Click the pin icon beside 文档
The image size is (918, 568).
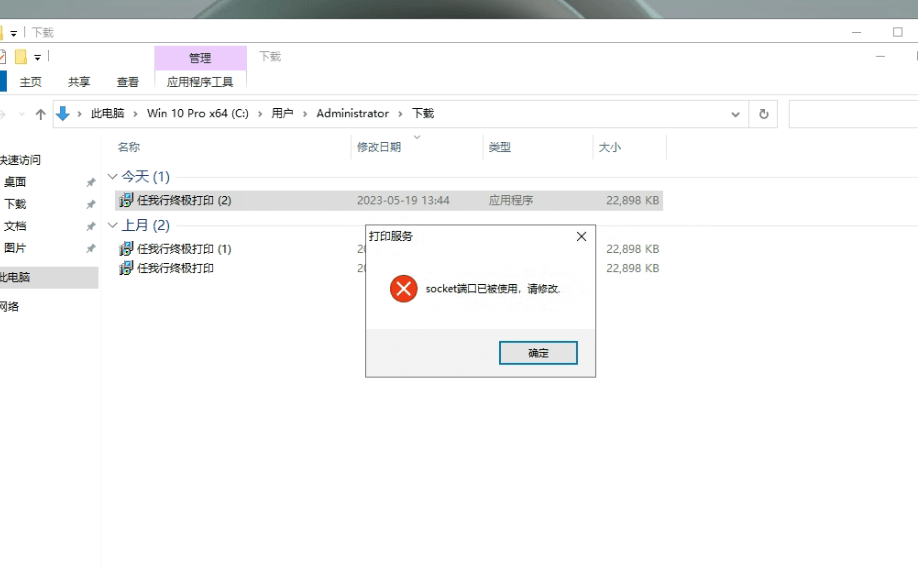click(90, 227)
